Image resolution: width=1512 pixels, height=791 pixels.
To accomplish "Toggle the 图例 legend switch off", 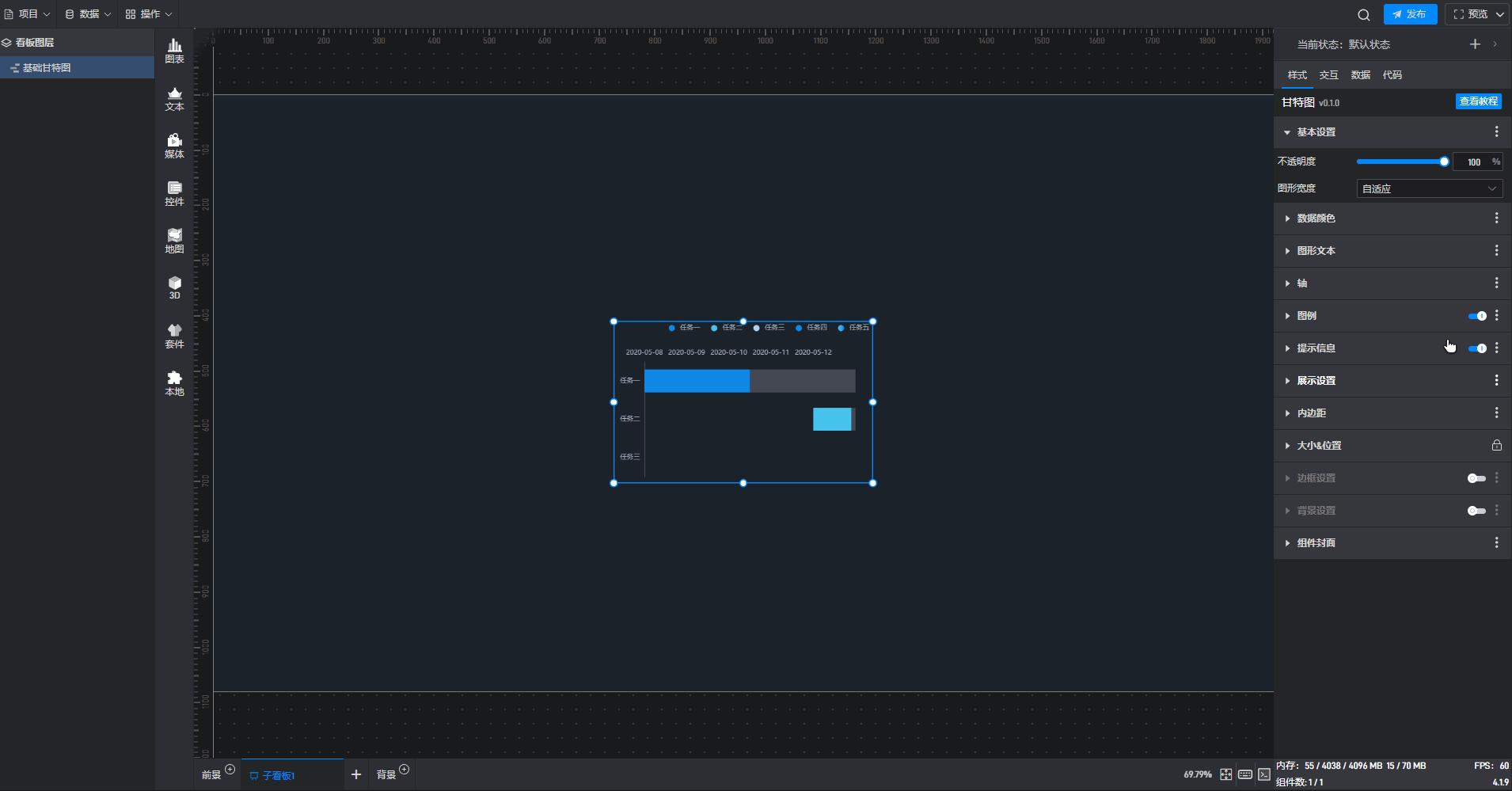I will point(1477,316).
